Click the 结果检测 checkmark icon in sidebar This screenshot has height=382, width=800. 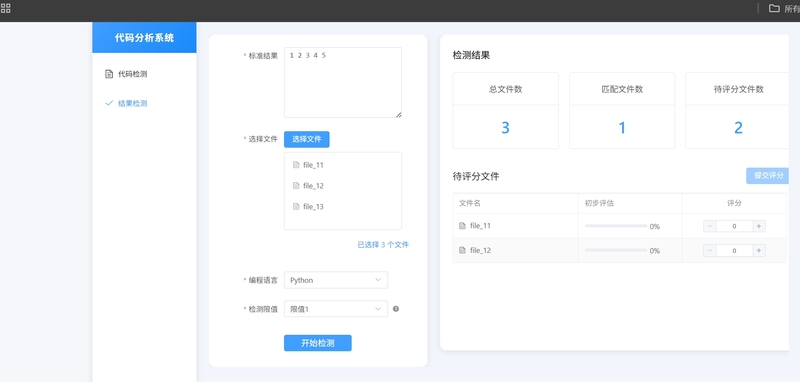109,103
